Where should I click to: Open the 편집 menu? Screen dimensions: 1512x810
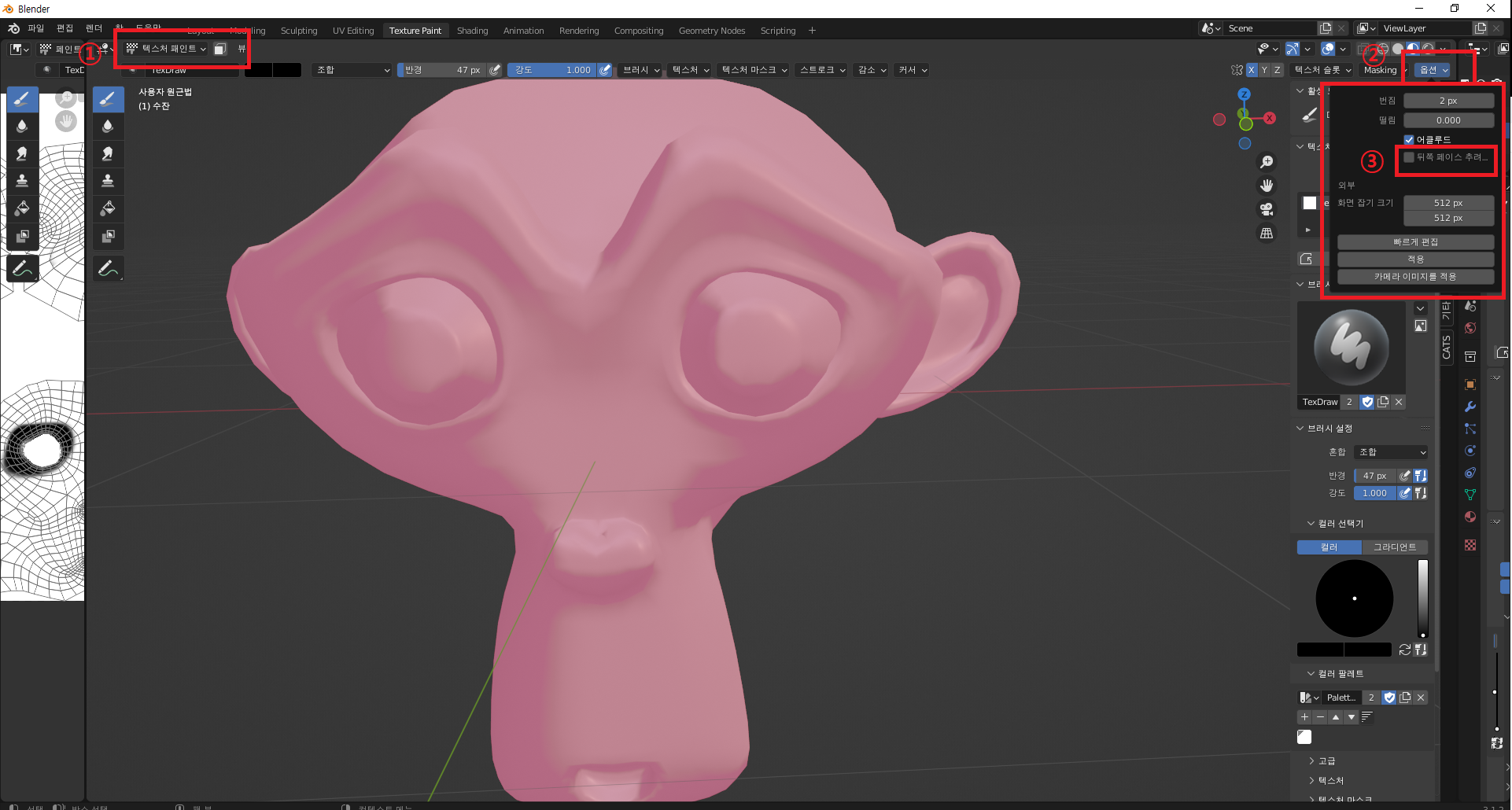click(x=65, y=28)
